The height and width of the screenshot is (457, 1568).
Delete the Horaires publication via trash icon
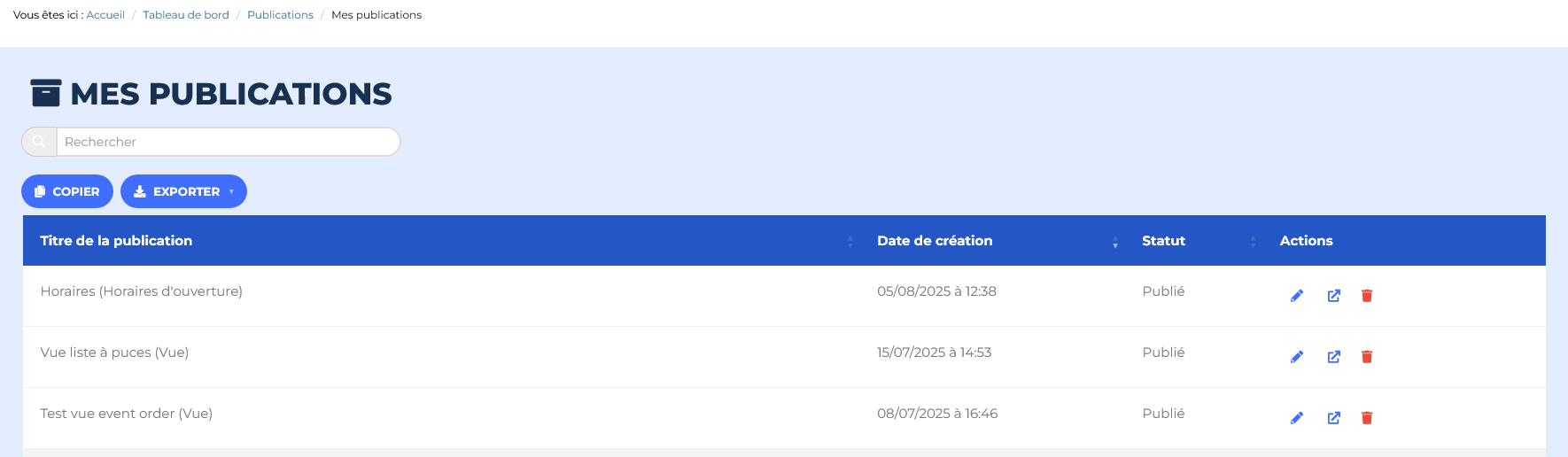click(1367, 296)
